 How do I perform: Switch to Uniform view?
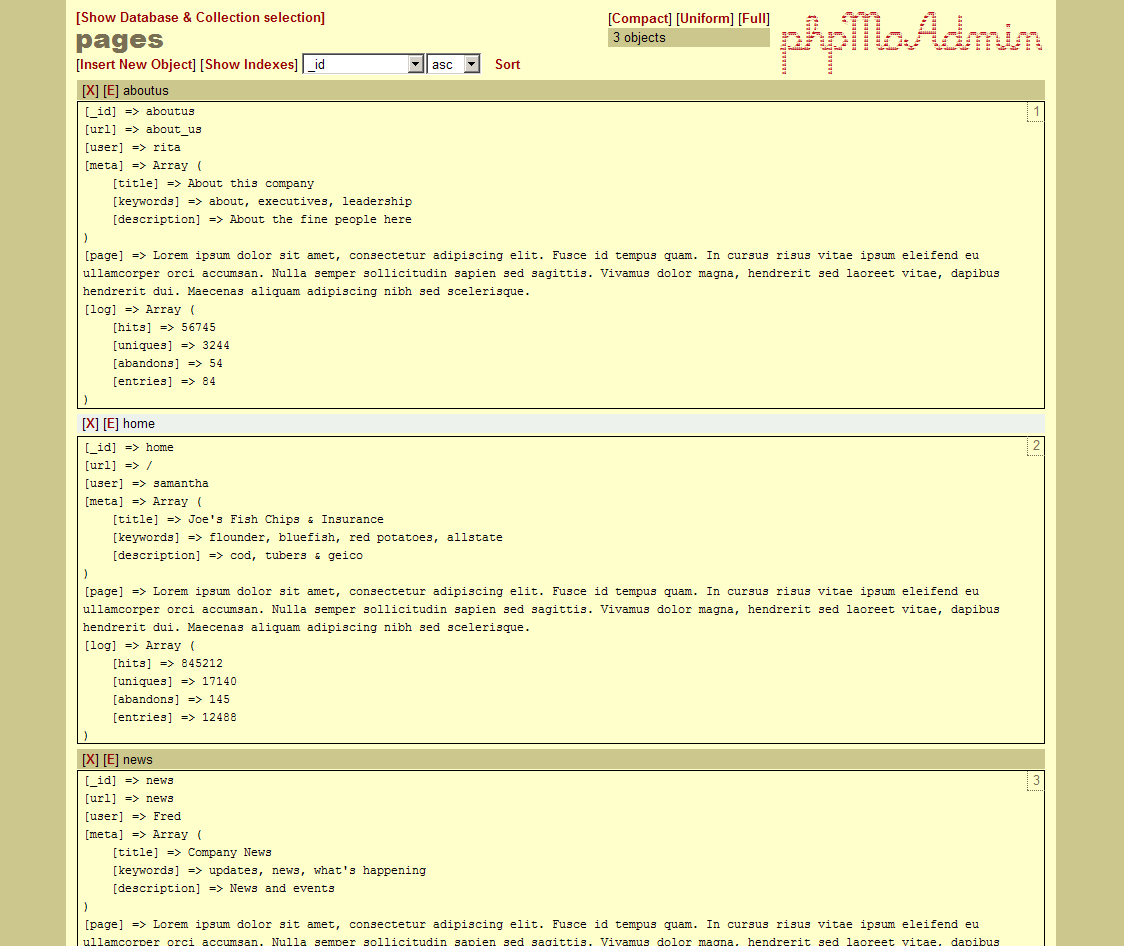pyautogui.click(x=705, y=19)
